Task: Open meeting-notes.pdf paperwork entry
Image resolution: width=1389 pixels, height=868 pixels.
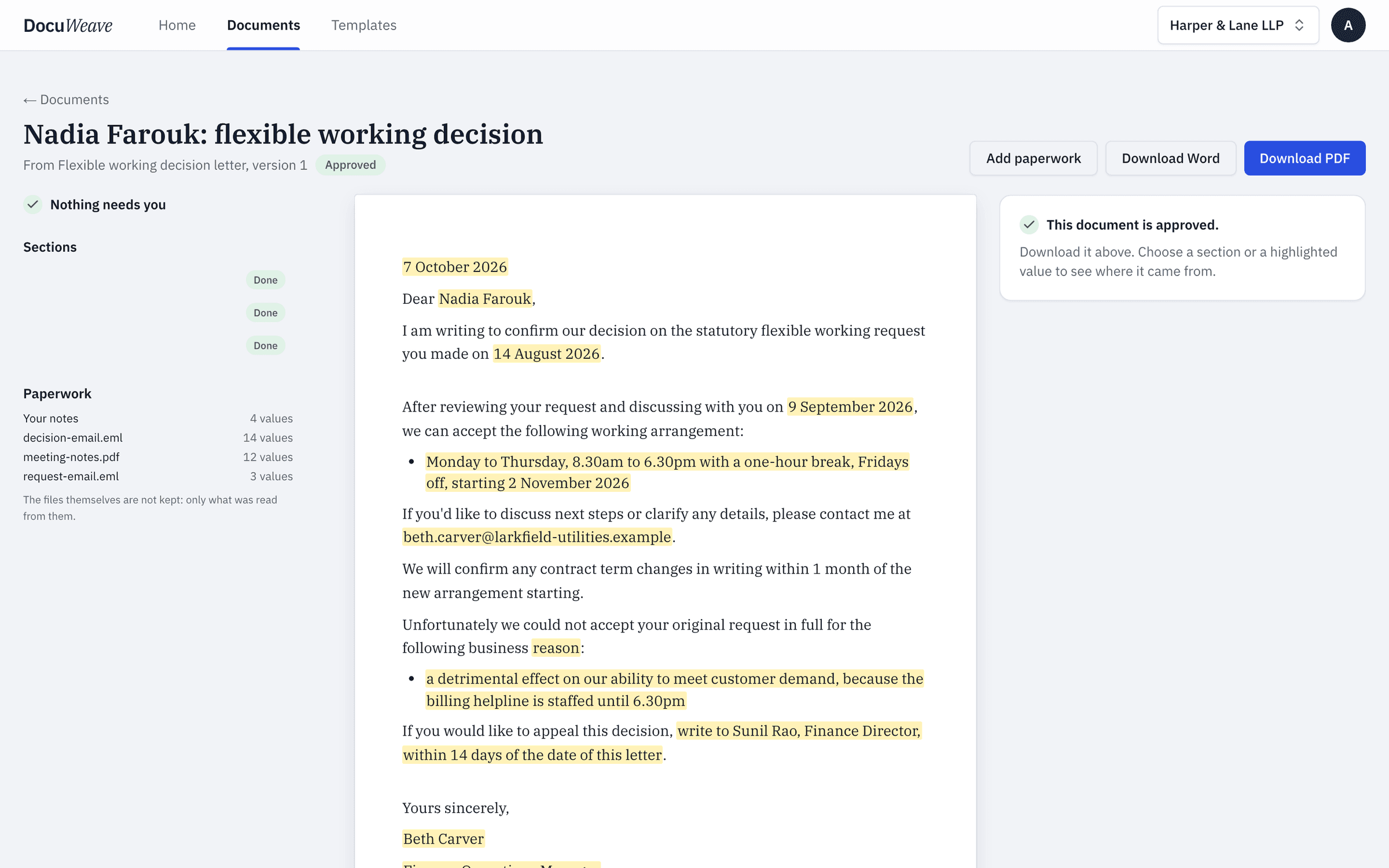Action: tap(158, 457)
